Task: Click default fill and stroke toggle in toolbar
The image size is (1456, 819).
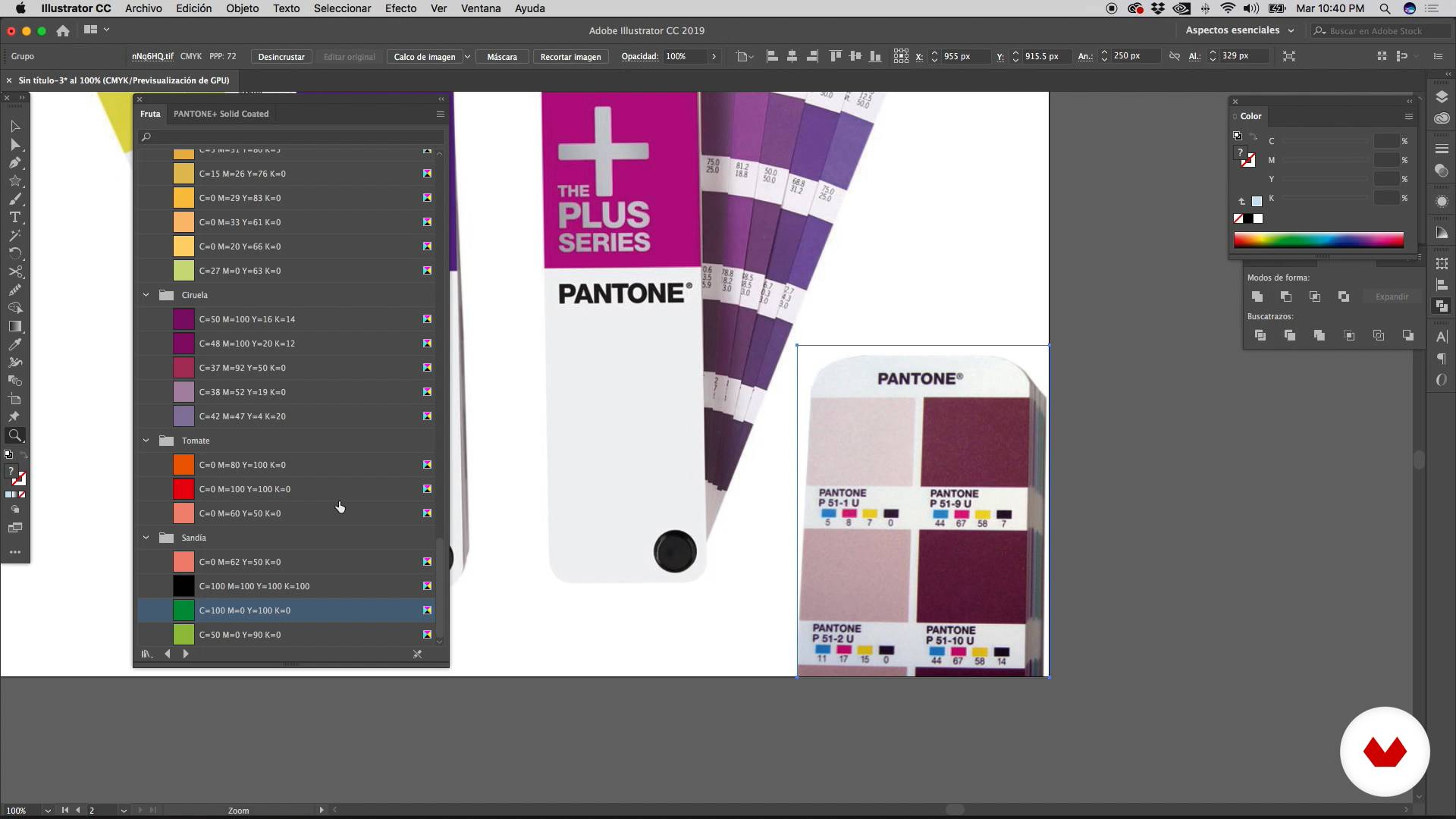Action: (x=8, y=455)
